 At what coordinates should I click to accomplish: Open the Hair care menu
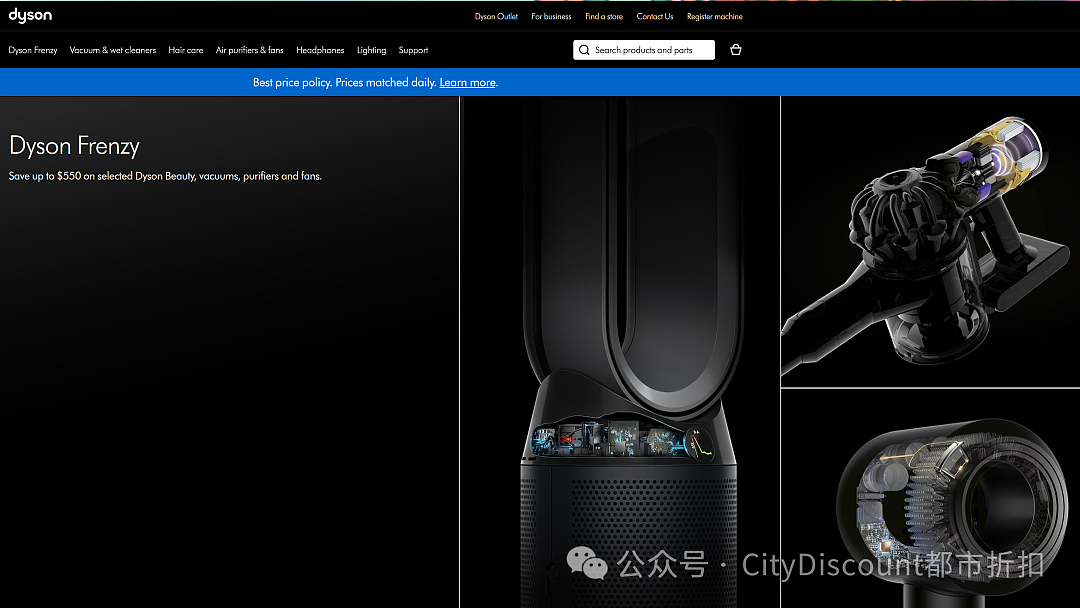[186, 50]
